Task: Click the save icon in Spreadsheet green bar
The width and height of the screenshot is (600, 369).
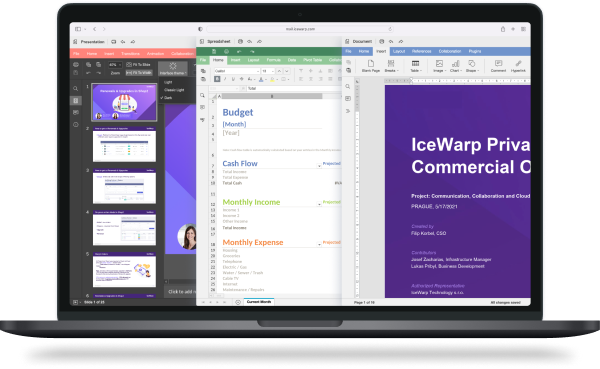Action: (x=214, y=51)
